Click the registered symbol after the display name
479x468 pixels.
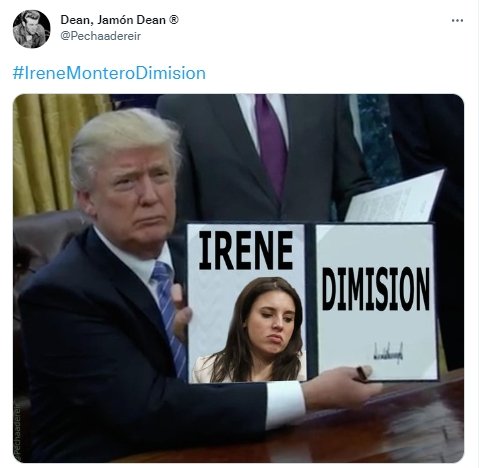174,20
